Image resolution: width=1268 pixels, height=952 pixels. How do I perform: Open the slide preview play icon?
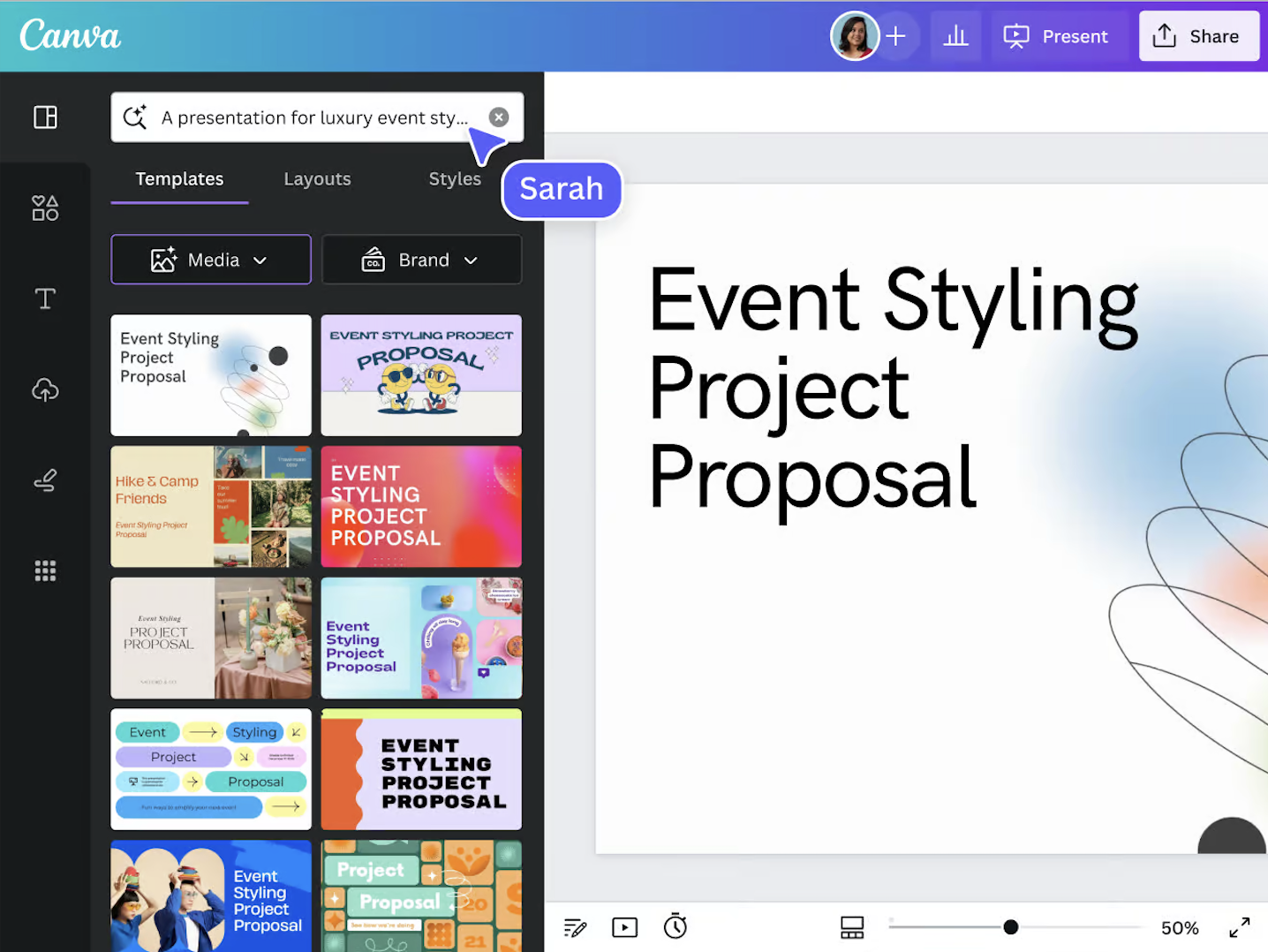point(625,927)
